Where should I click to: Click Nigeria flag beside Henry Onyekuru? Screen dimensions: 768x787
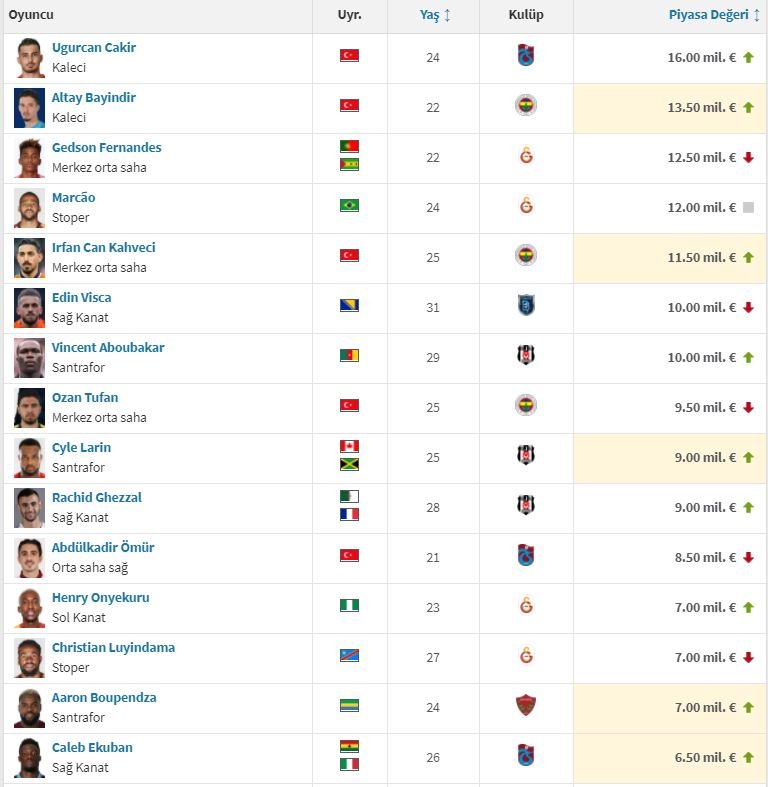point(349,606)
